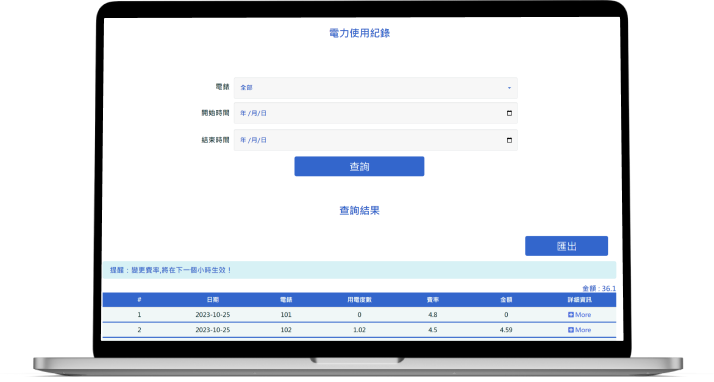Click the 匯出 export button
Image resolution: width=714 pixels, height=382 pixels.
(x=566, y=246)
